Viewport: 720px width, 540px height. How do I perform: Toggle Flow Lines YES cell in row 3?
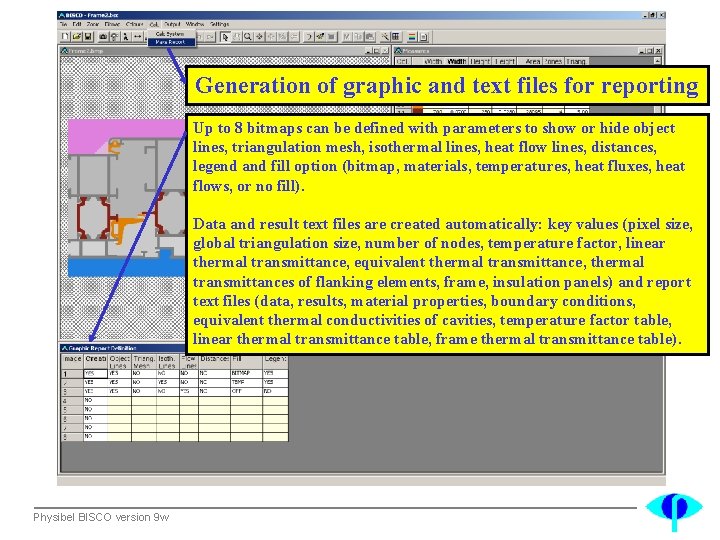tap(189, 391)
